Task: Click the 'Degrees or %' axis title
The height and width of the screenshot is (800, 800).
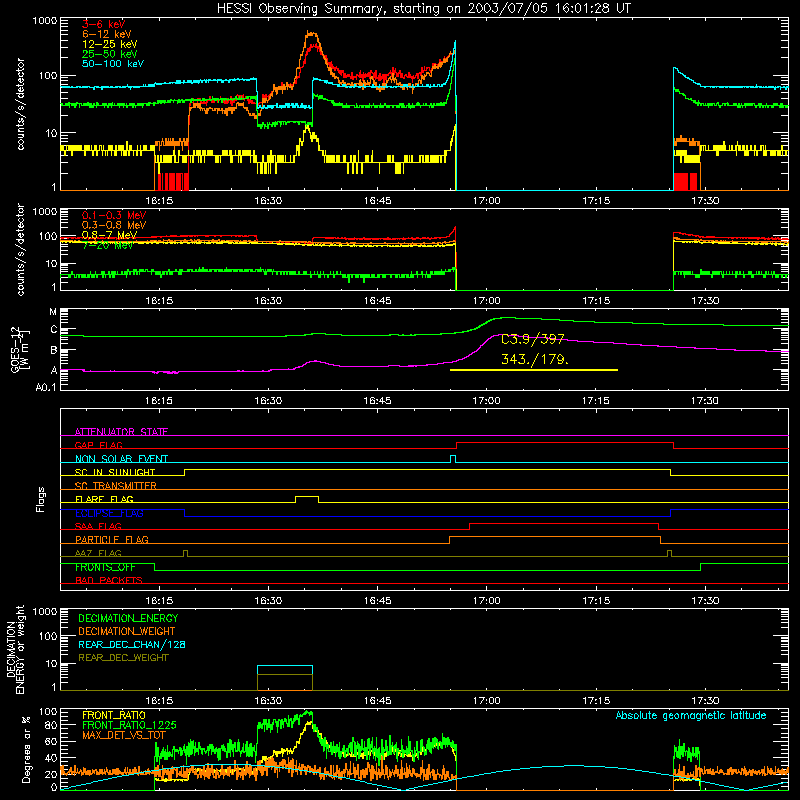Action: click(26, 749)
